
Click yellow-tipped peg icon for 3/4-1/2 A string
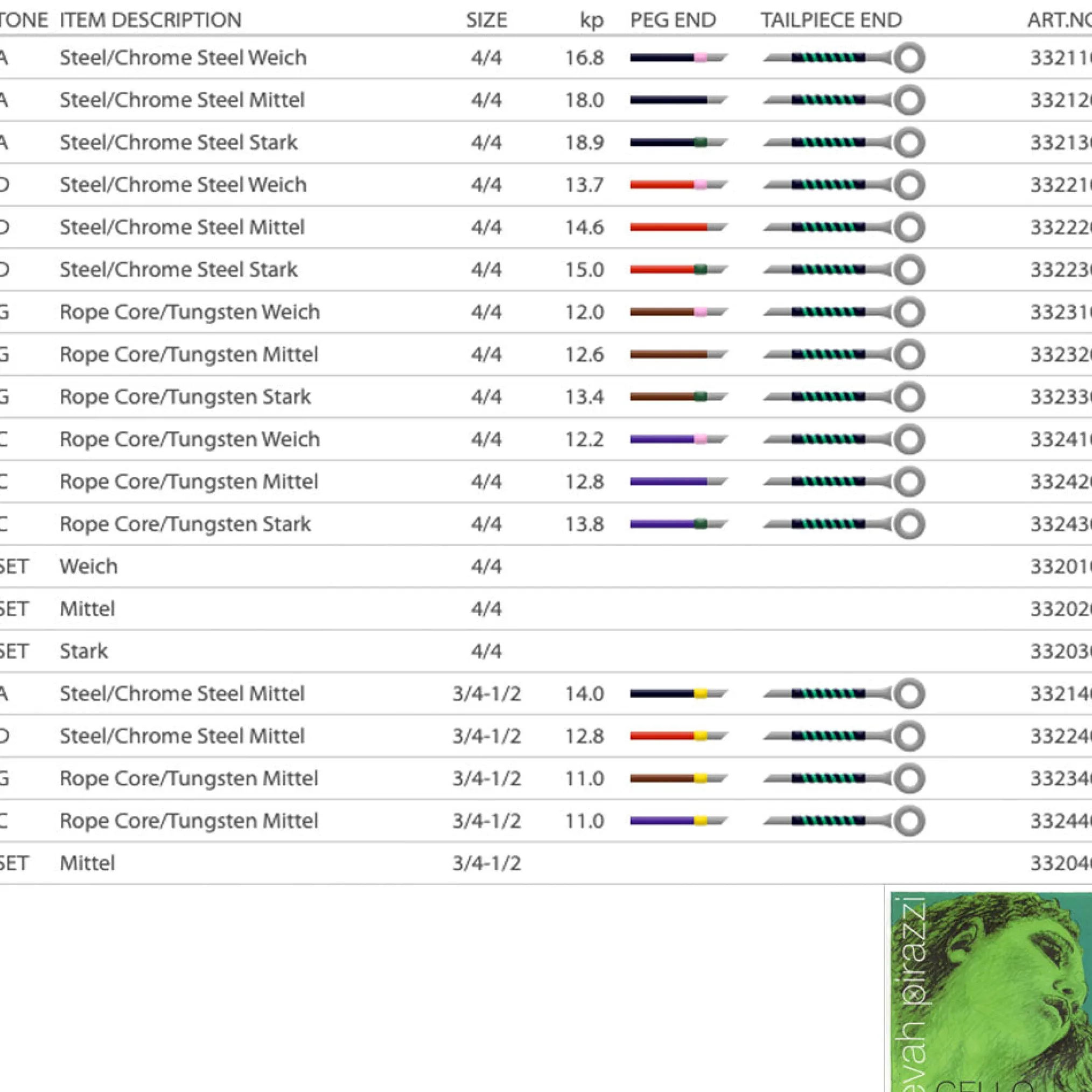click(678, 693)
